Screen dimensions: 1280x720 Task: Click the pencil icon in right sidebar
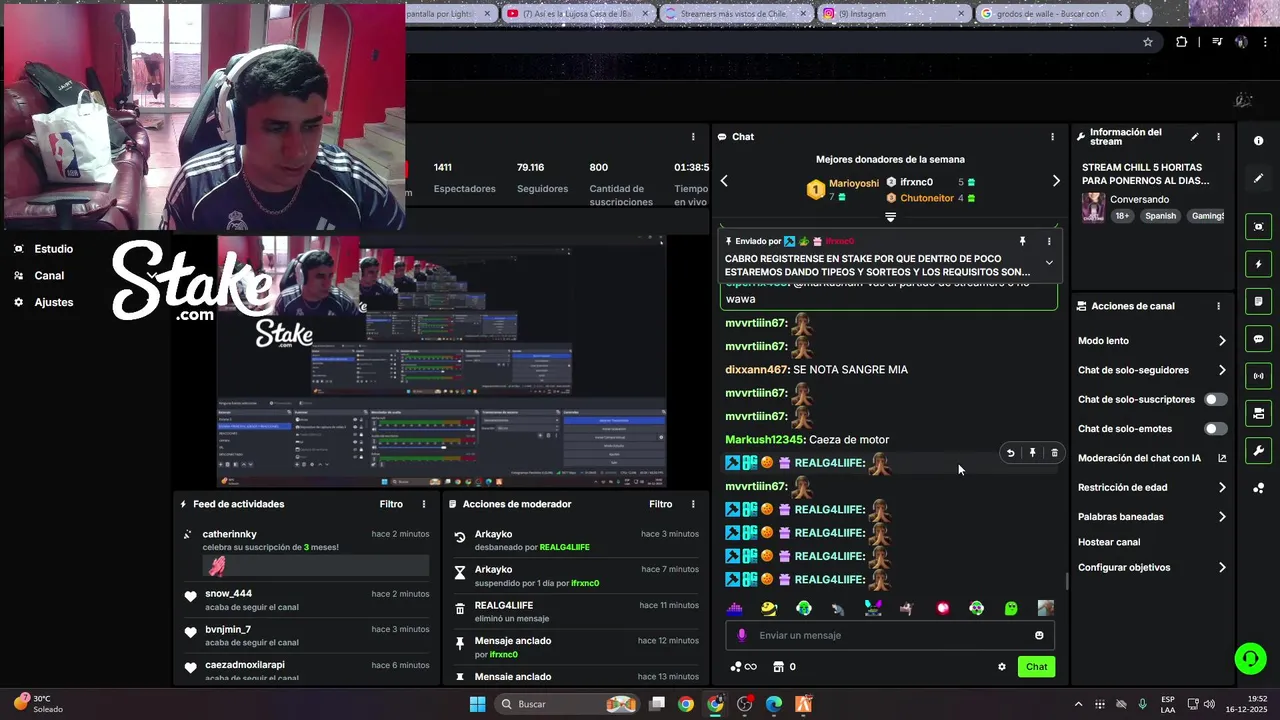[1258, 178]
